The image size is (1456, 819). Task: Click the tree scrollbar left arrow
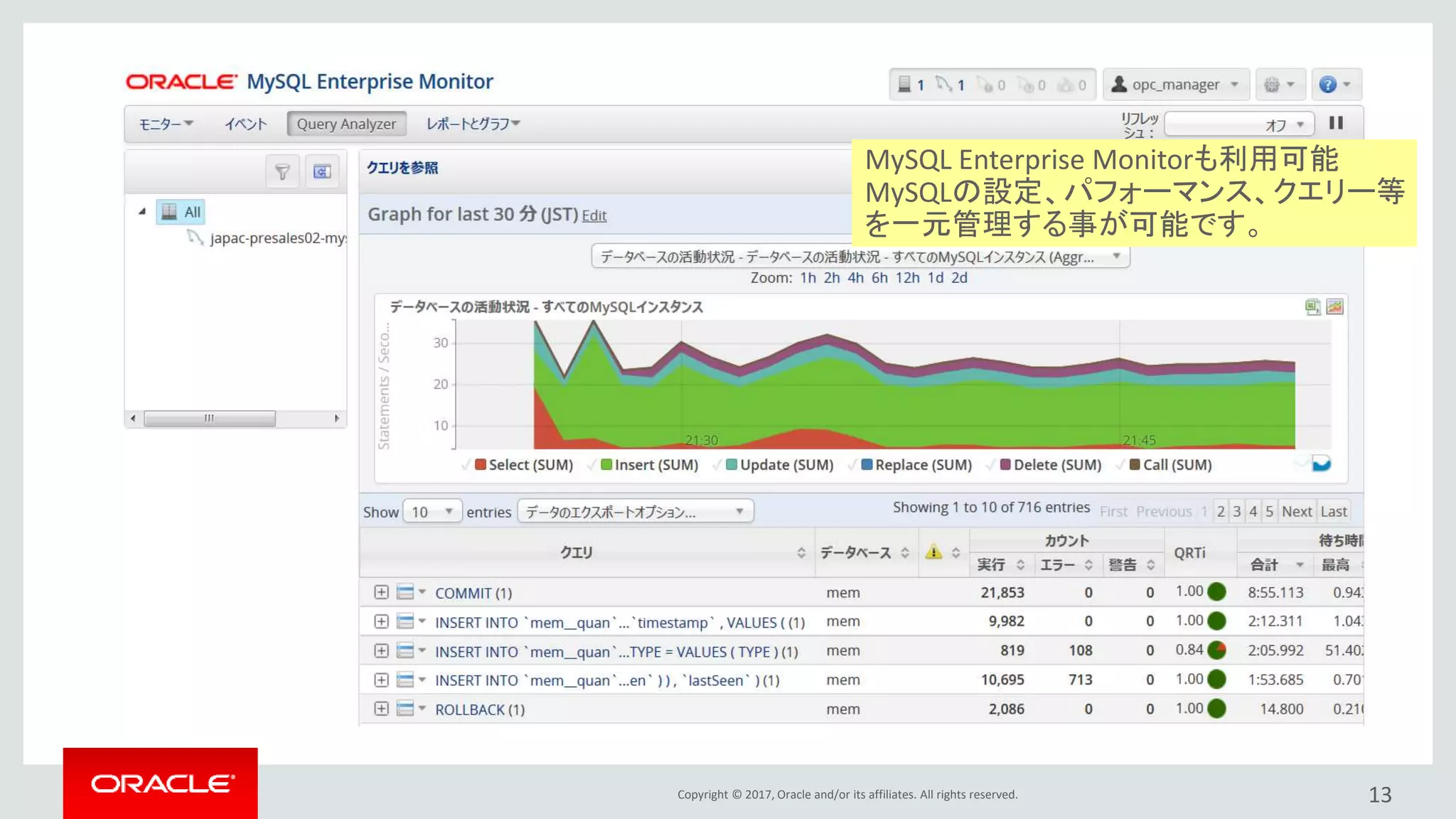click(x=133, y=418)
